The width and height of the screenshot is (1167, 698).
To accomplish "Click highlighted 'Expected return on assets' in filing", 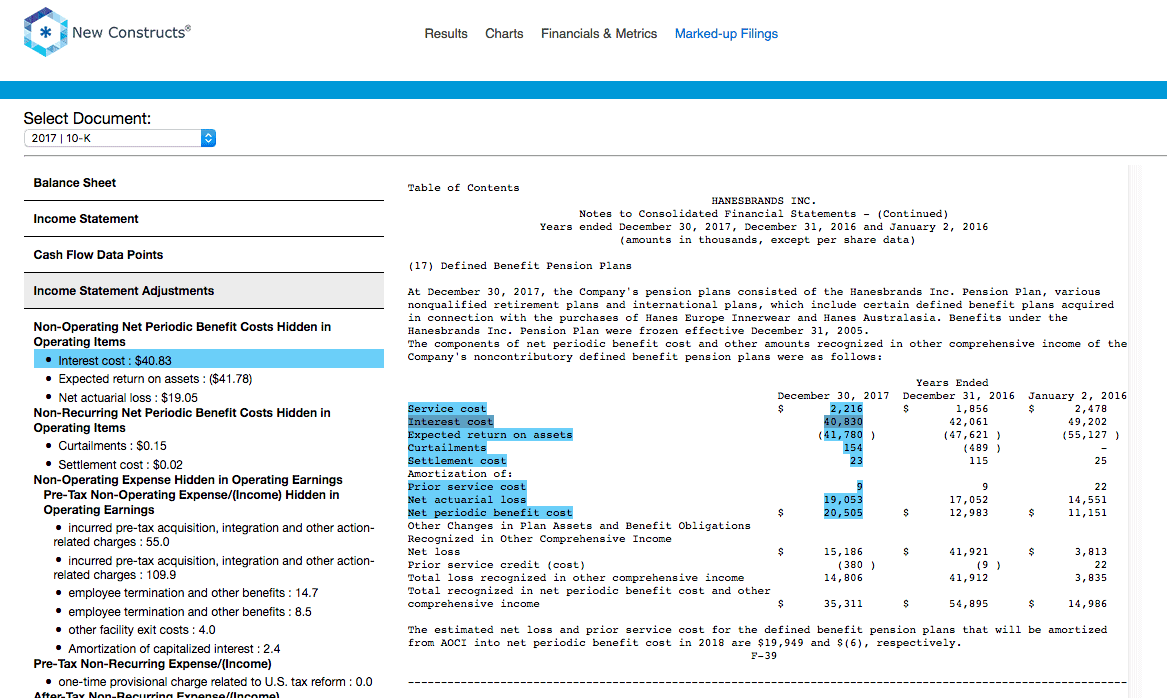I will point(490,435).
